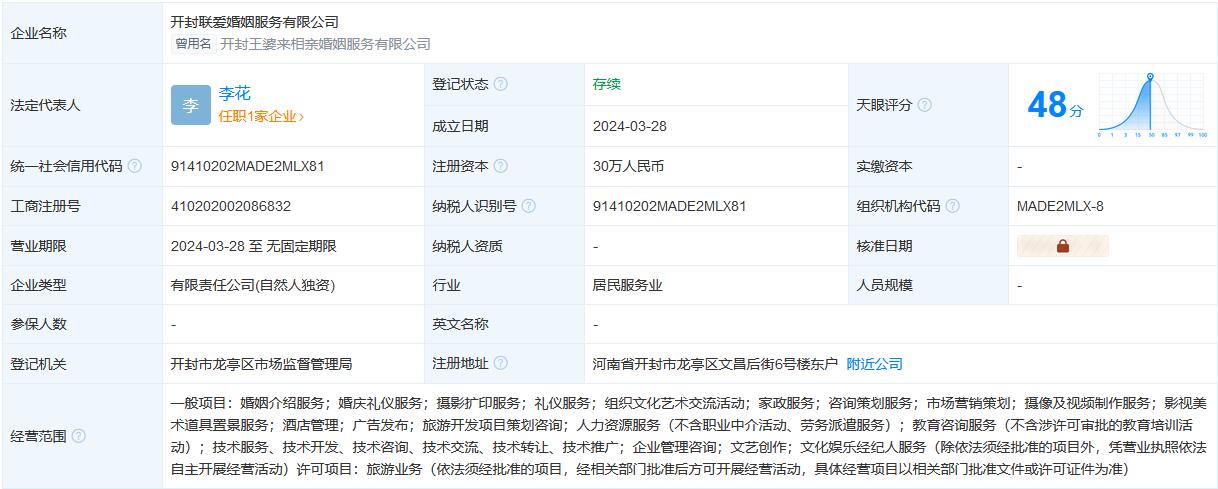Viewport: 1218px width, 489px height.
Task: Click help icon next to 纳税人识别号
Action: (x=529, y=206)
